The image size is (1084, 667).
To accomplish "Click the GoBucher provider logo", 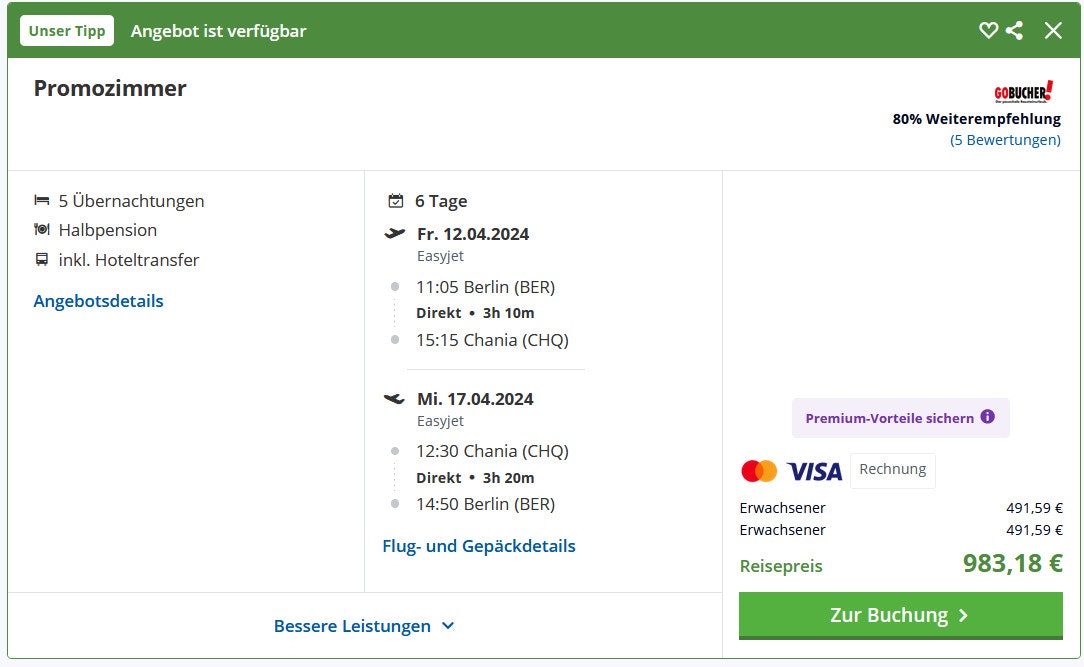I will tap(1024, 93).
